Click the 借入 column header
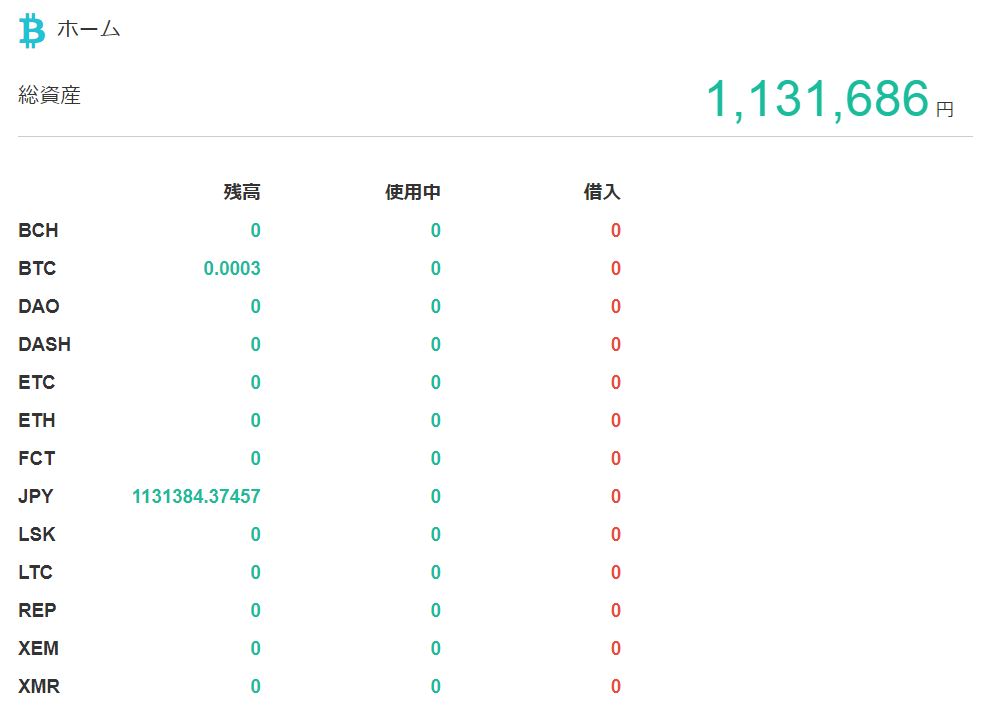The image size is (985, 710). [602, 192]
